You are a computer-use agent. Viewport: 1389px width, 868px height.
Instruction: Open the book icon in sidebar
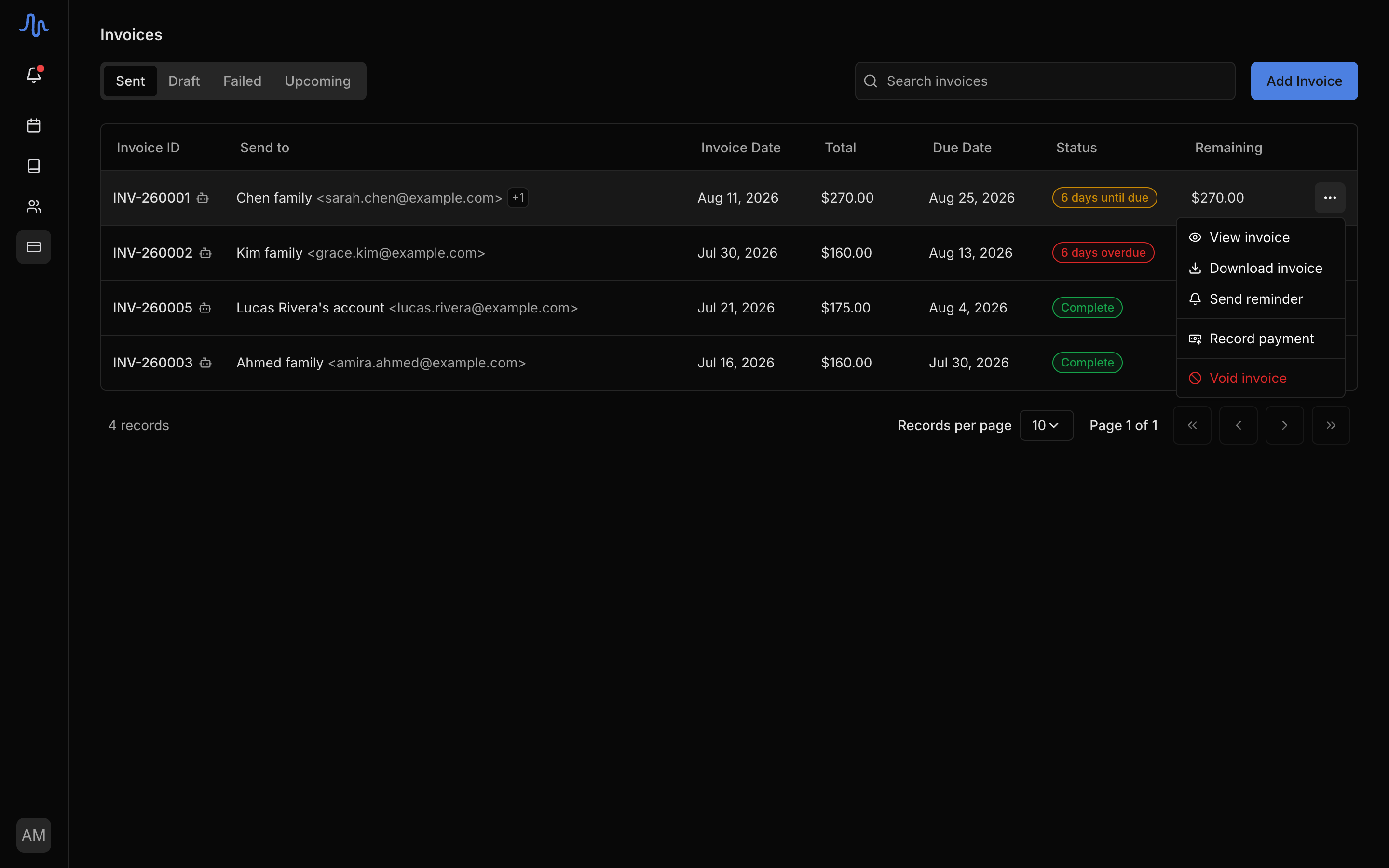coord(34,166)
